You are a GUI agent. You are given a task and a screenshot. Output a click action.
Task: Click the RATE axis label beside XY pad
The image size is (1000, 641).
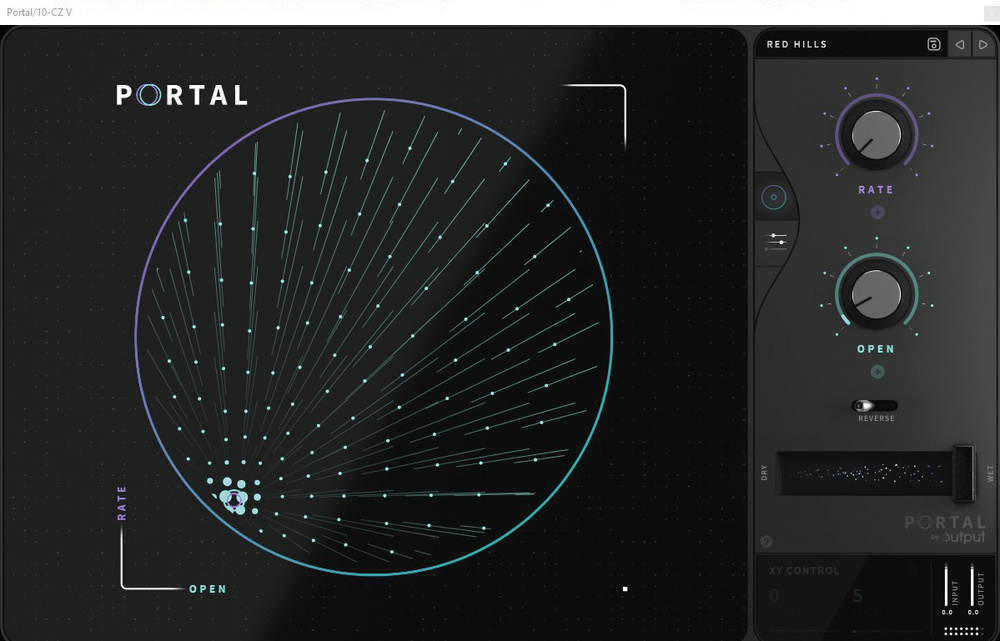(x=122, y=503)
